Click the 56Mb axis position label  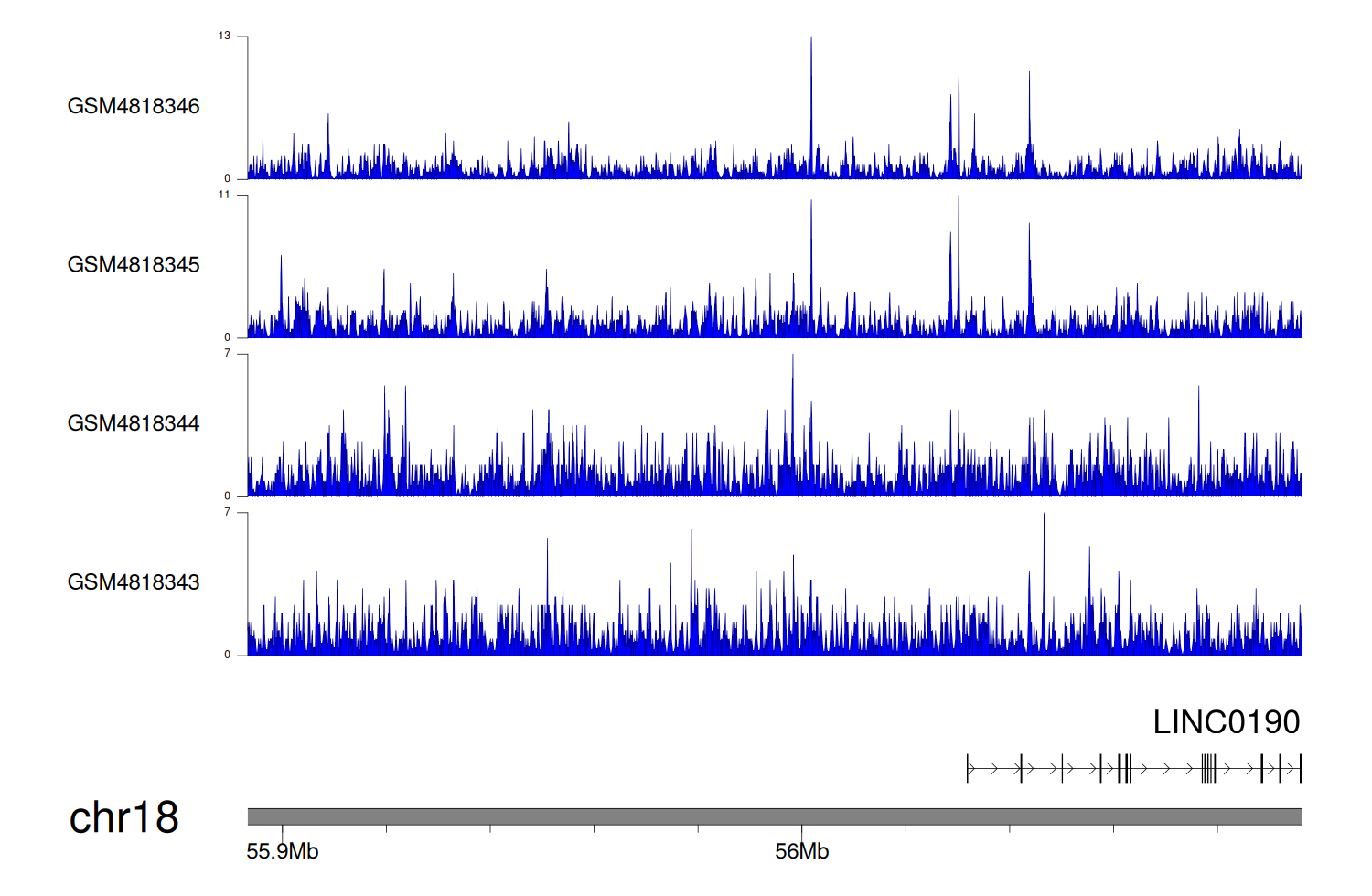point(801,852)
